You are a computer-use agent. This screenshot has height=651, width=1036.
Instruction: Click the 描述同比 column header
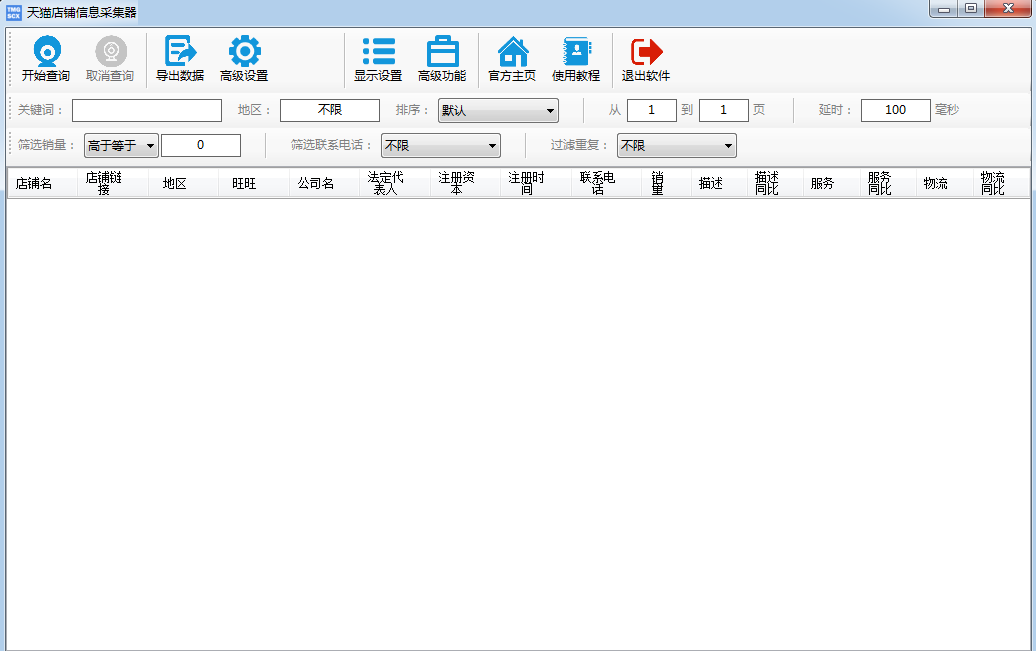tap(776, 183)
